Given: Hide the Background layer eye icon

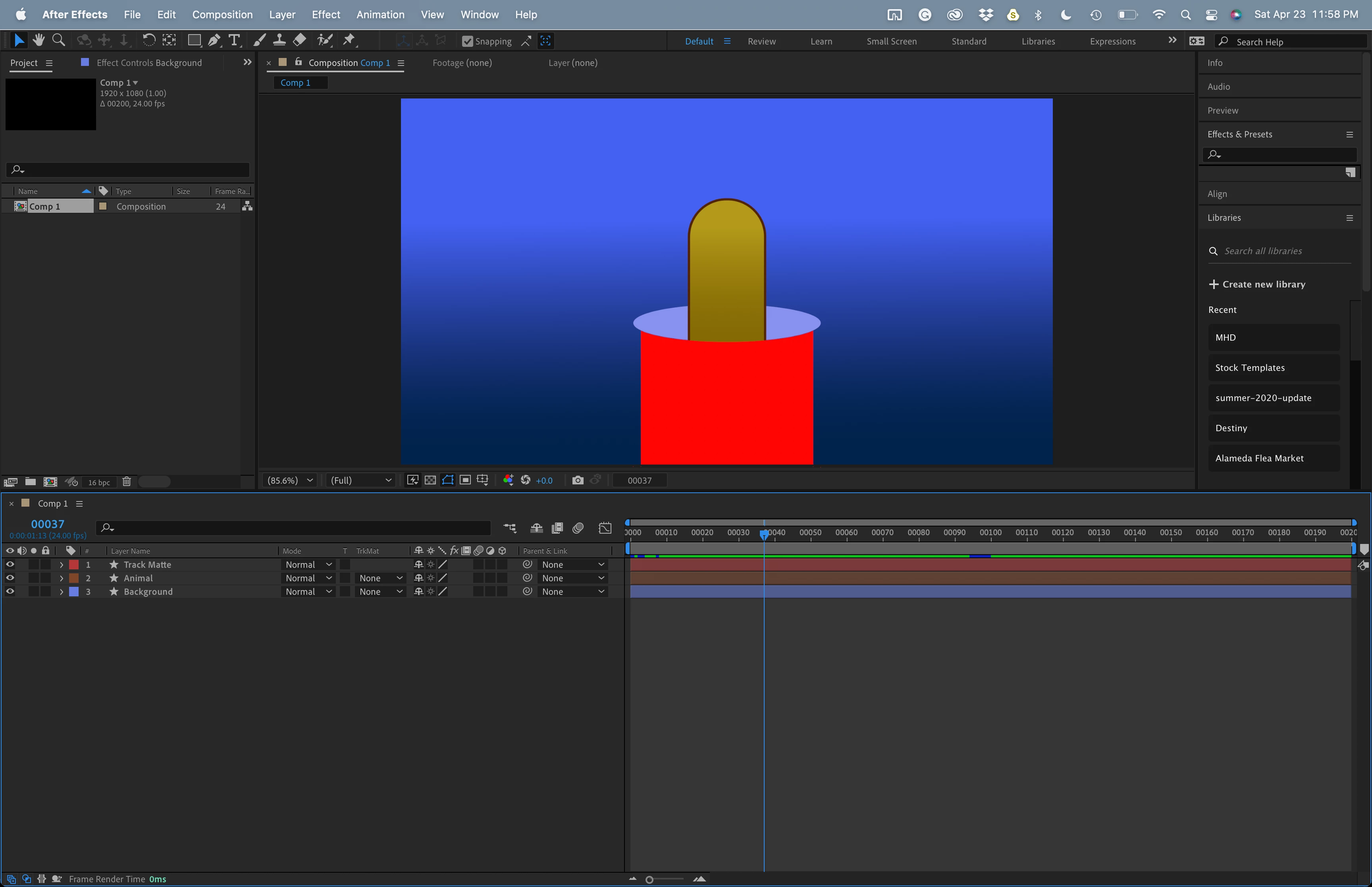Looking at the screenshot, I should coord(10,592).
